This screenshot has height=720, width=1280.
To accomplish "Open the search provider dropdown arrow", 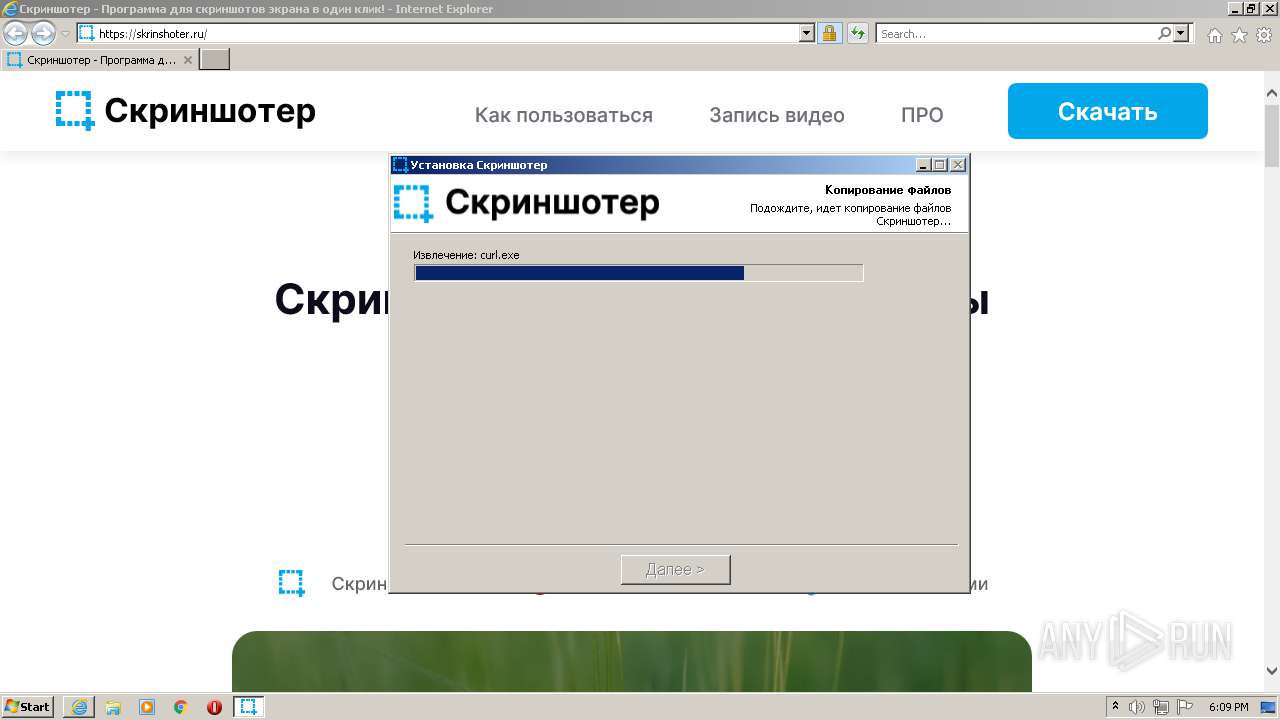I will (x=1181, y=33).
